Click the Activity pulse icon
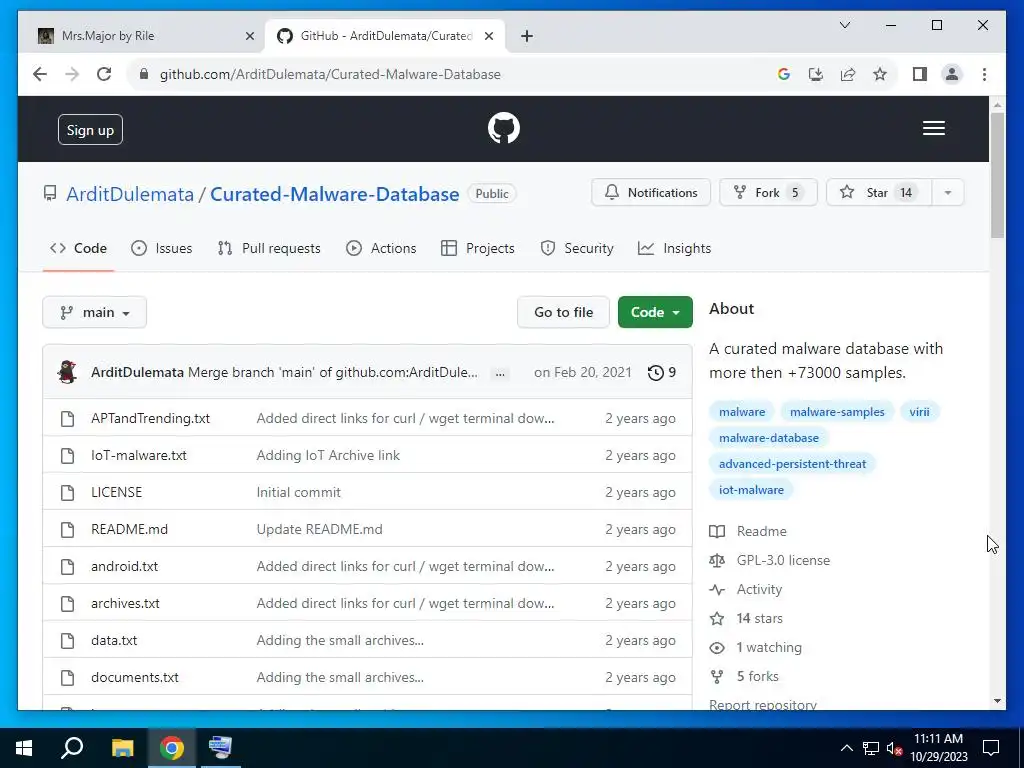 tap(716, 589)
